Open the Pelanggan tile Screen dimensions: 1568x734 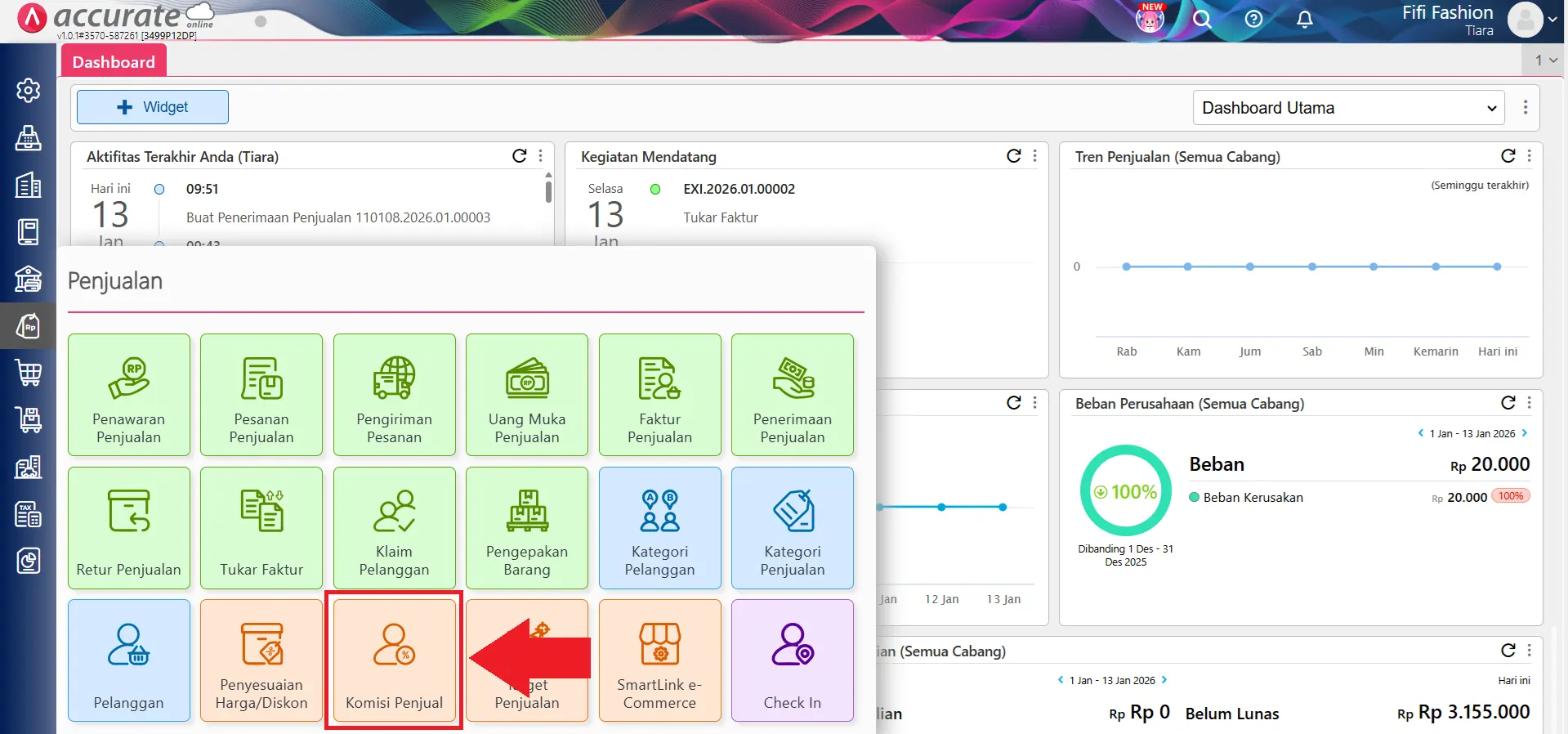click(129, 660)
